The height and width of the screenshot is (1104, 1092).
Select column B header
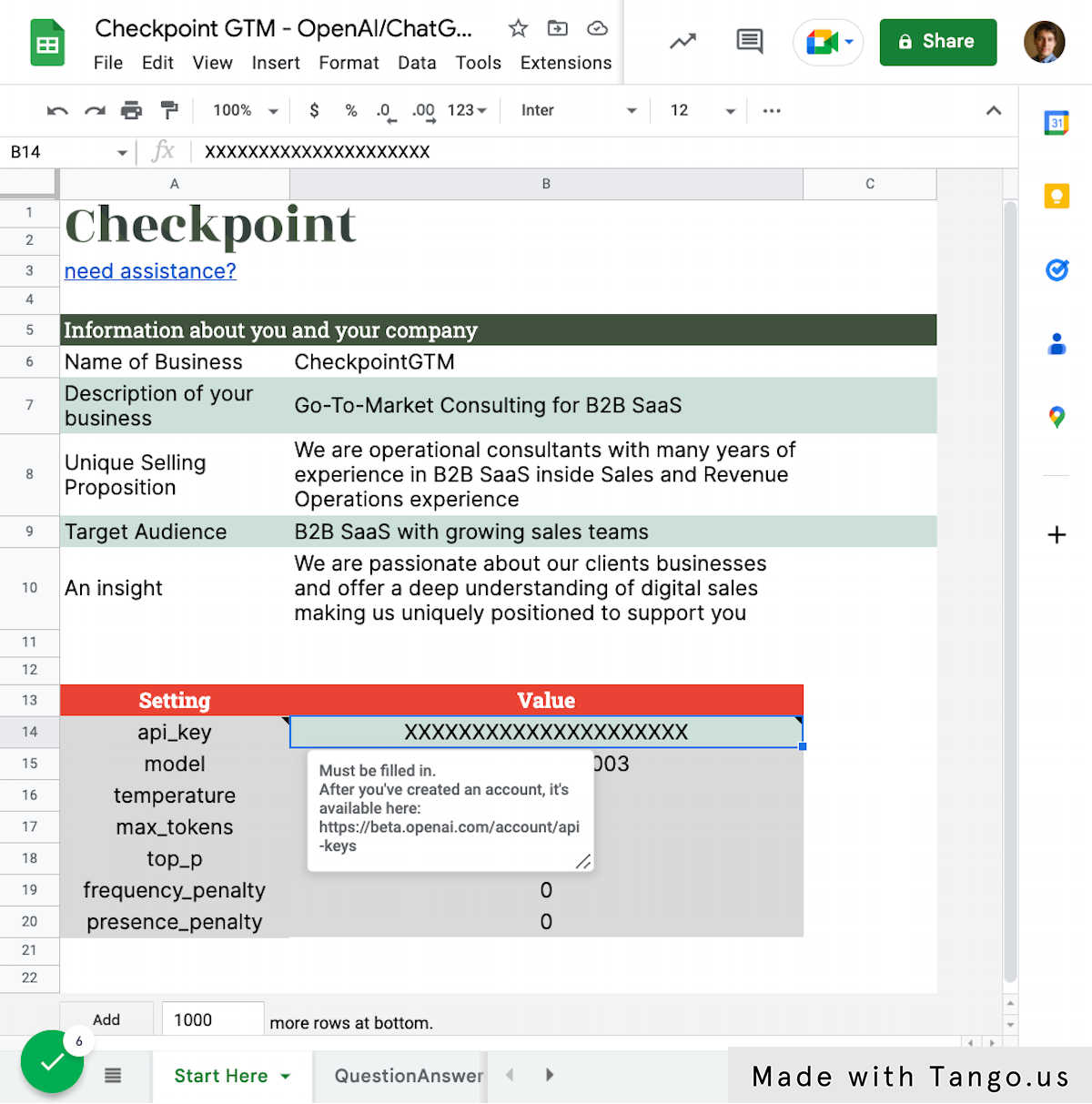[x=546, y=184]
